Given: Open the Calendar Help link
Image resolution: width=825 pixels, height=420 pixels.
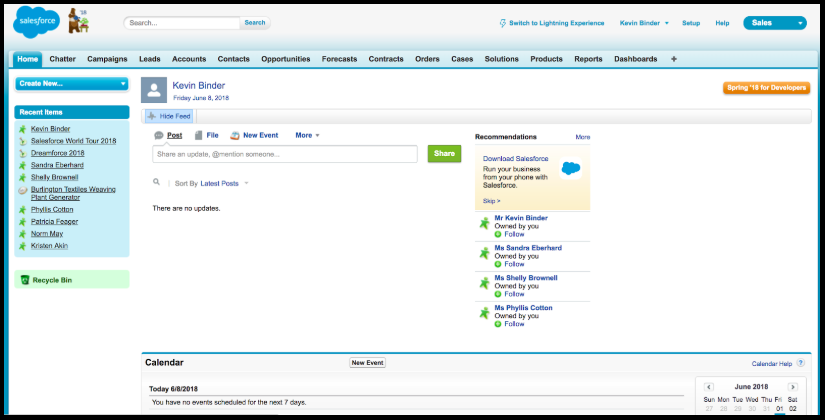Looking at the screenshot, I should [771, 364].
